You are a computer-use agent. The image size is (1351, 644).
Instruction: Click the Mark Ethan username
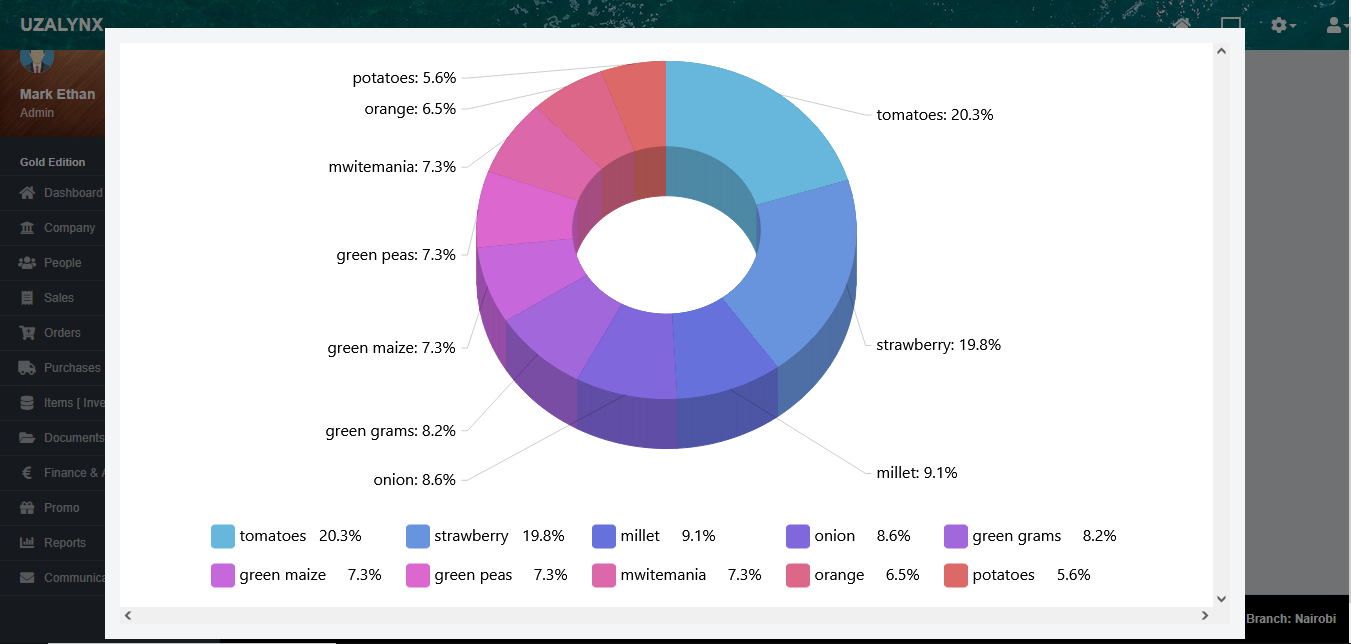[57, 94]
